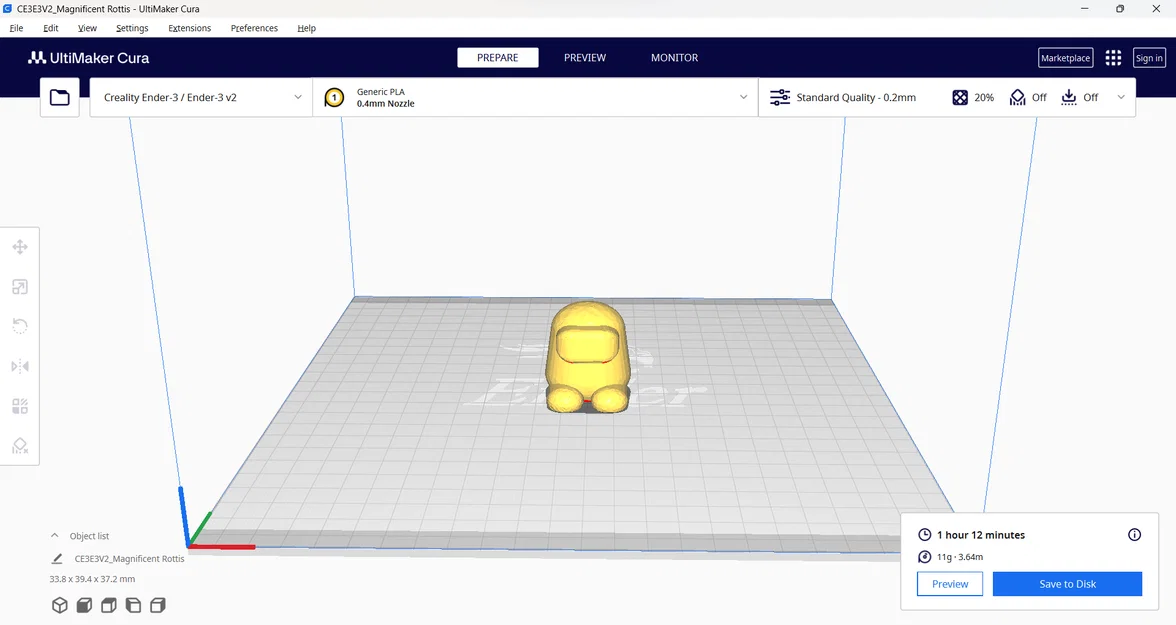This screenshot has height=625, width=1176.
Task: Switch to left side view icon
Action: pyautogui.click(x=134, y=605)
